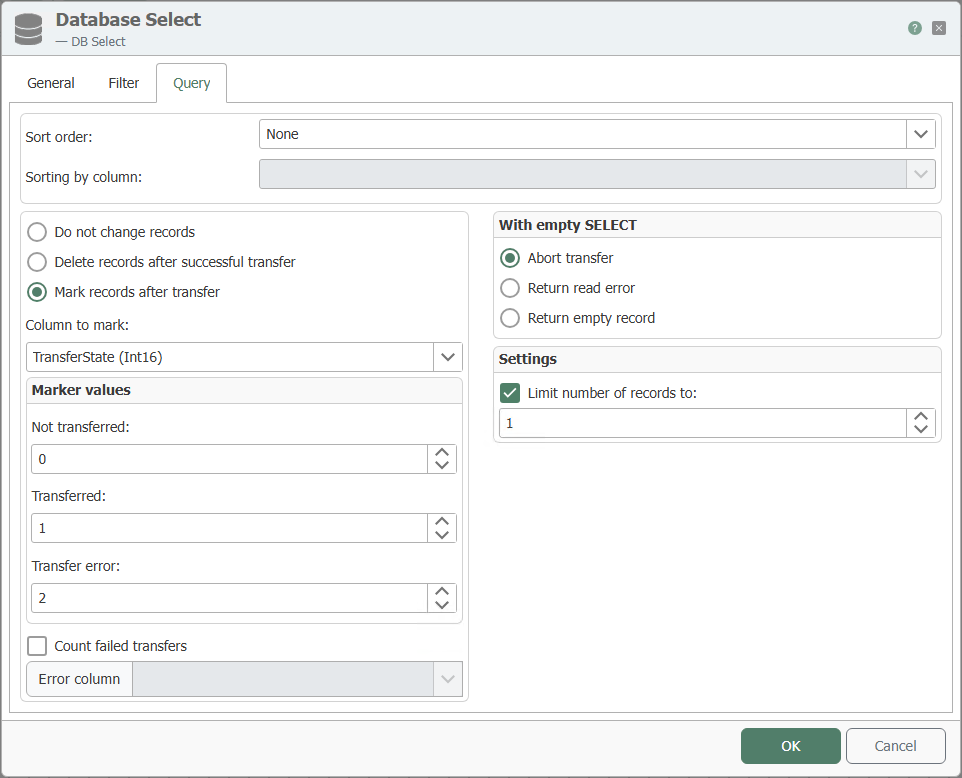
Task: Click the disabled Sorting by column dropdown
Action: (x=597, y=174)
